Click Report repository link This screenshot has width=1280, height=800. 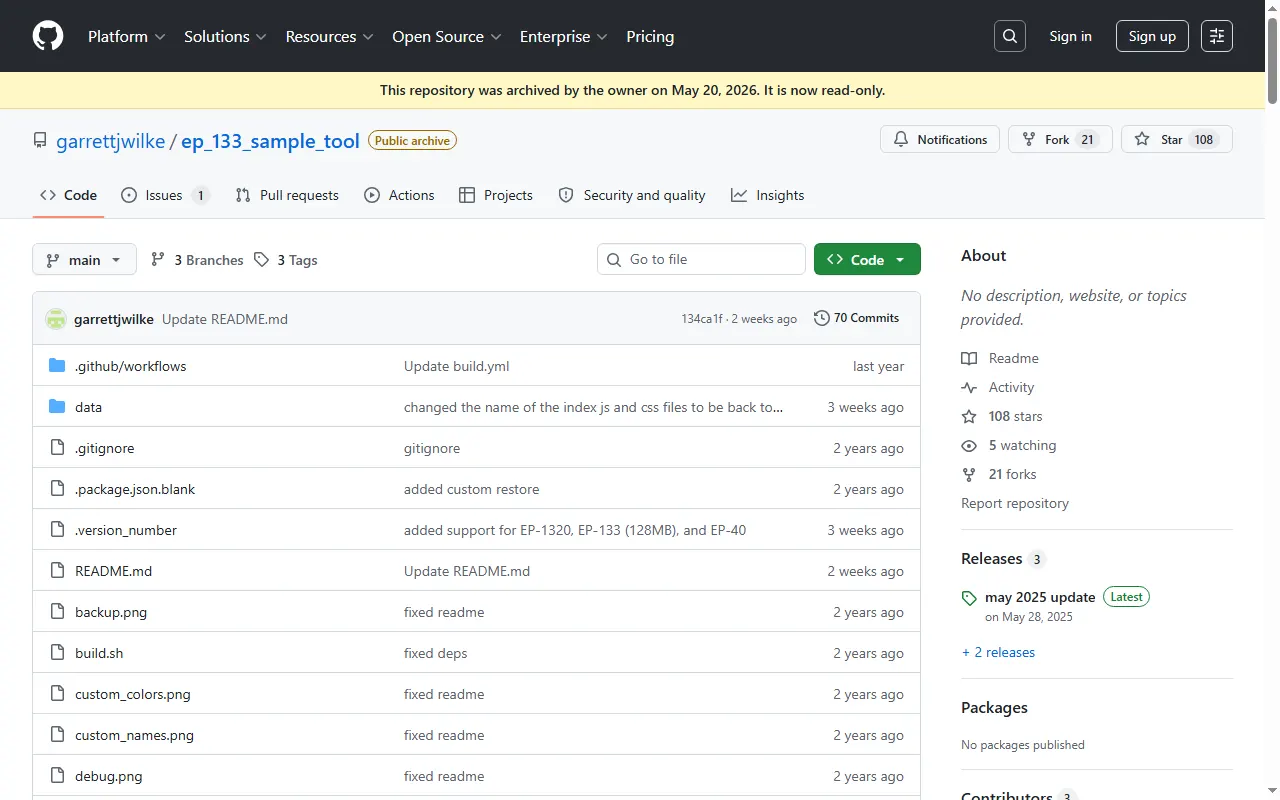click(x=1014, y=503)
